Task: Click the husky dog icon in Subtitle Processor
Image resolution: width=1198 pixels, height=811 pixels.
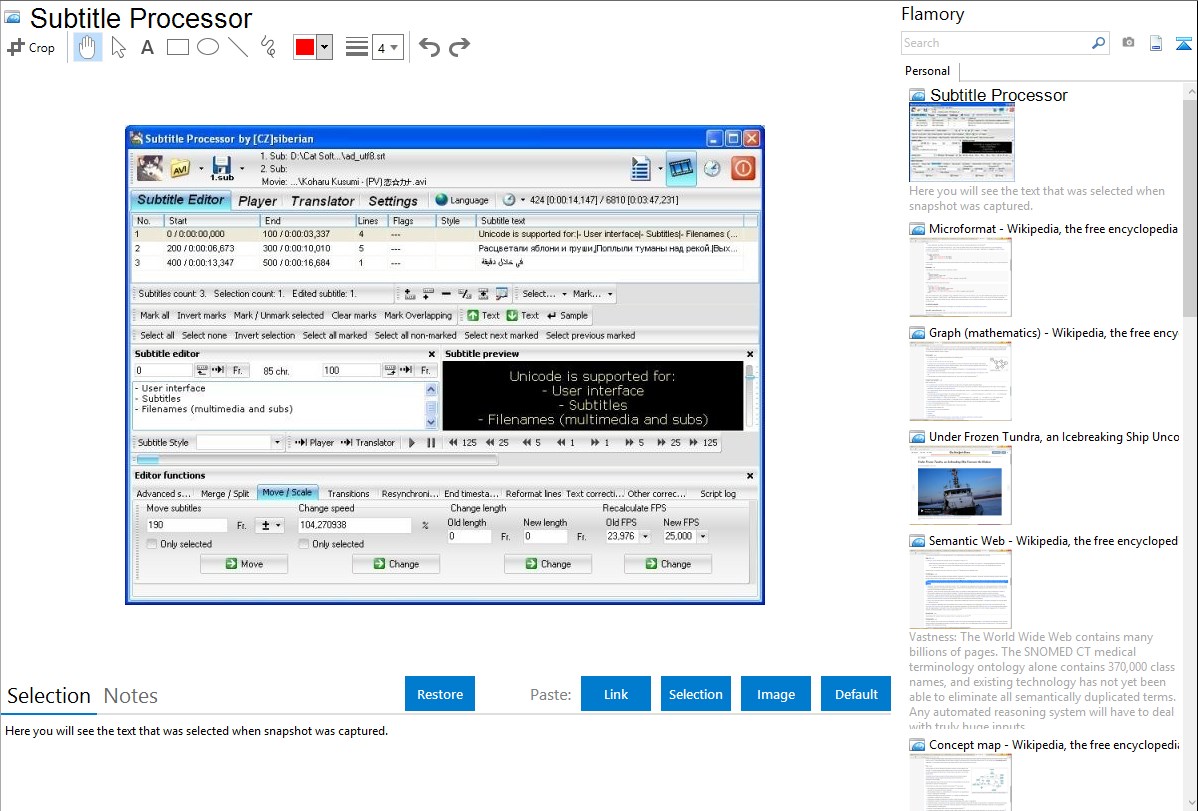Action: [150, 168]
